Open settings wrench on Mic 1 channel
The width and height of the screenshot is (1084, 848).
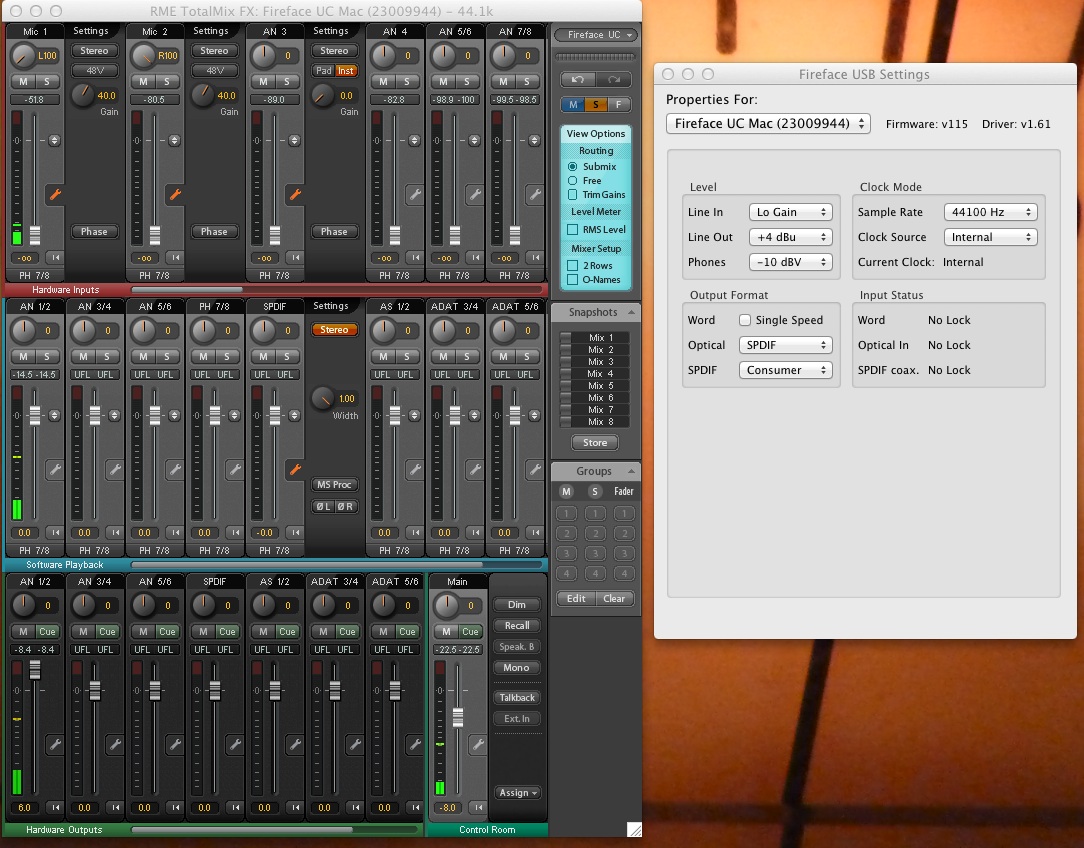(x=55, y=194)
